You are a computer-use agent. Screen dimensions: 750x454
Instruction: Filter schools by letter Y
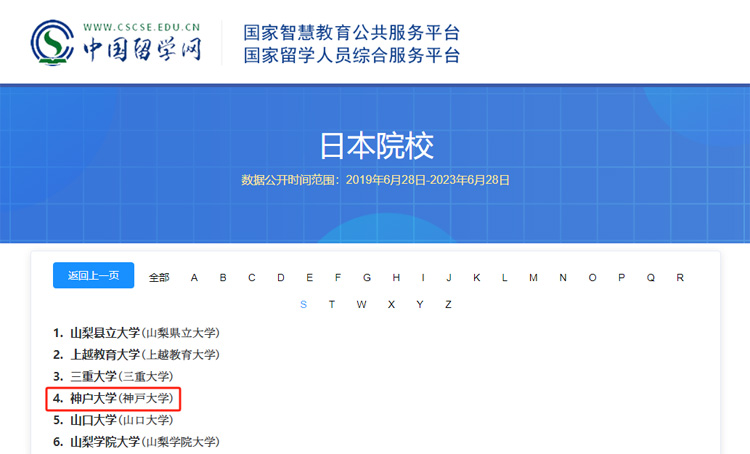[x=419, y=304]
